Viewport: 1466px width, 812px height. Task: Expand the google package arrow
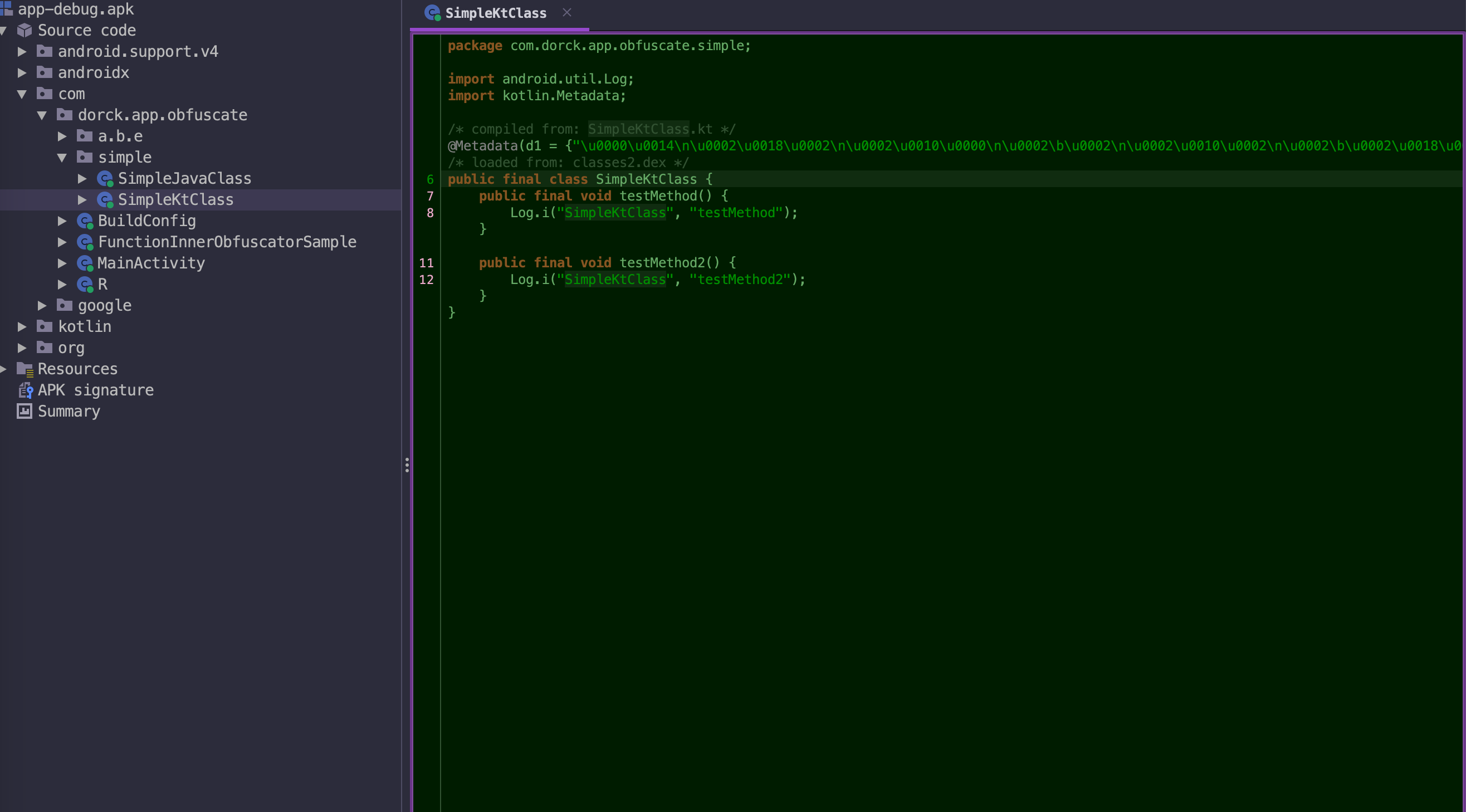tap(42, 306)
